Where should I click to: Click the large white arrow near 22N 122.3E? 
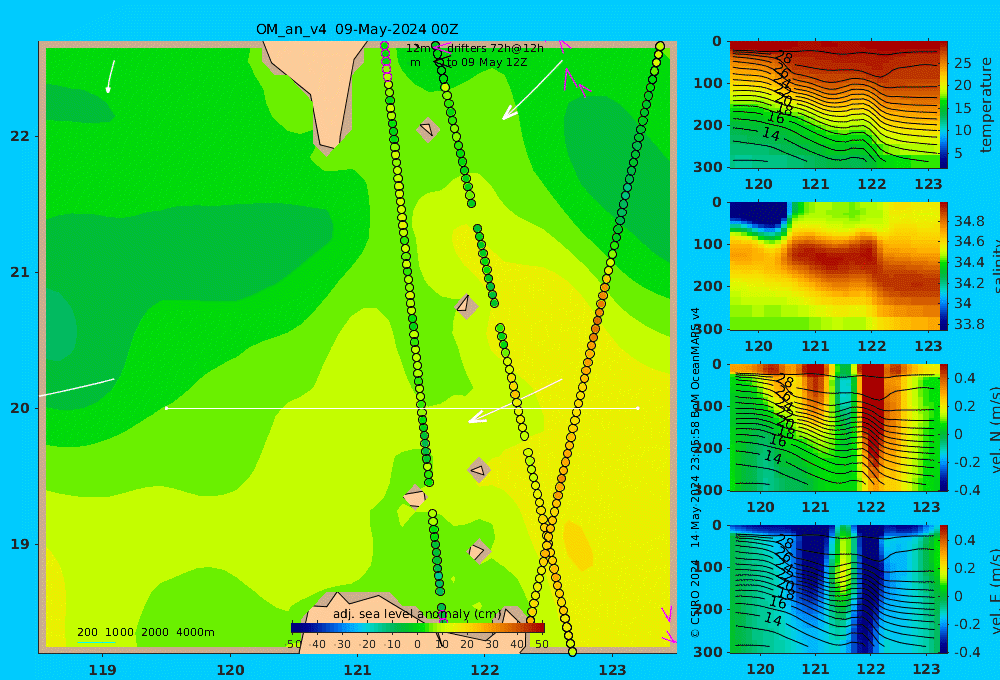pos(533,90)
